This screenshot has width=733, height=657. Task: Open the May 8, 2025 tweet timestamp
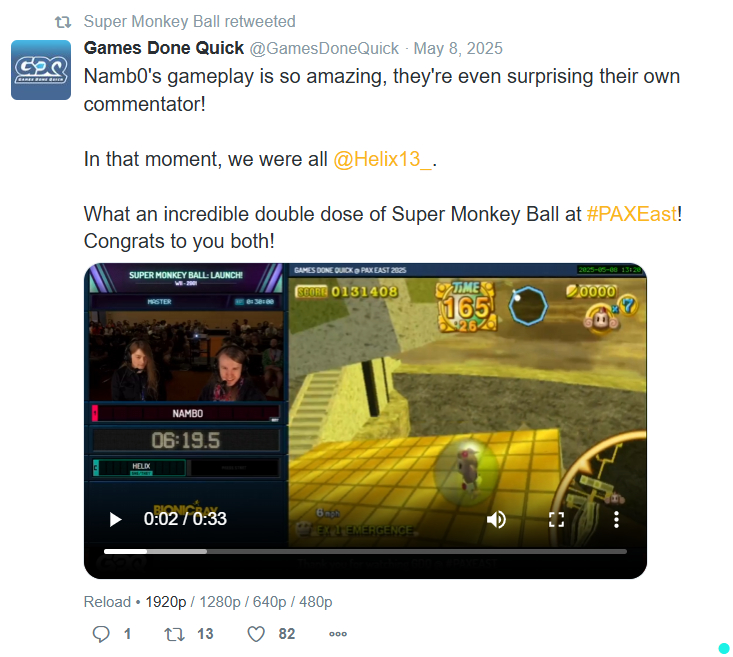pos(458,49)
